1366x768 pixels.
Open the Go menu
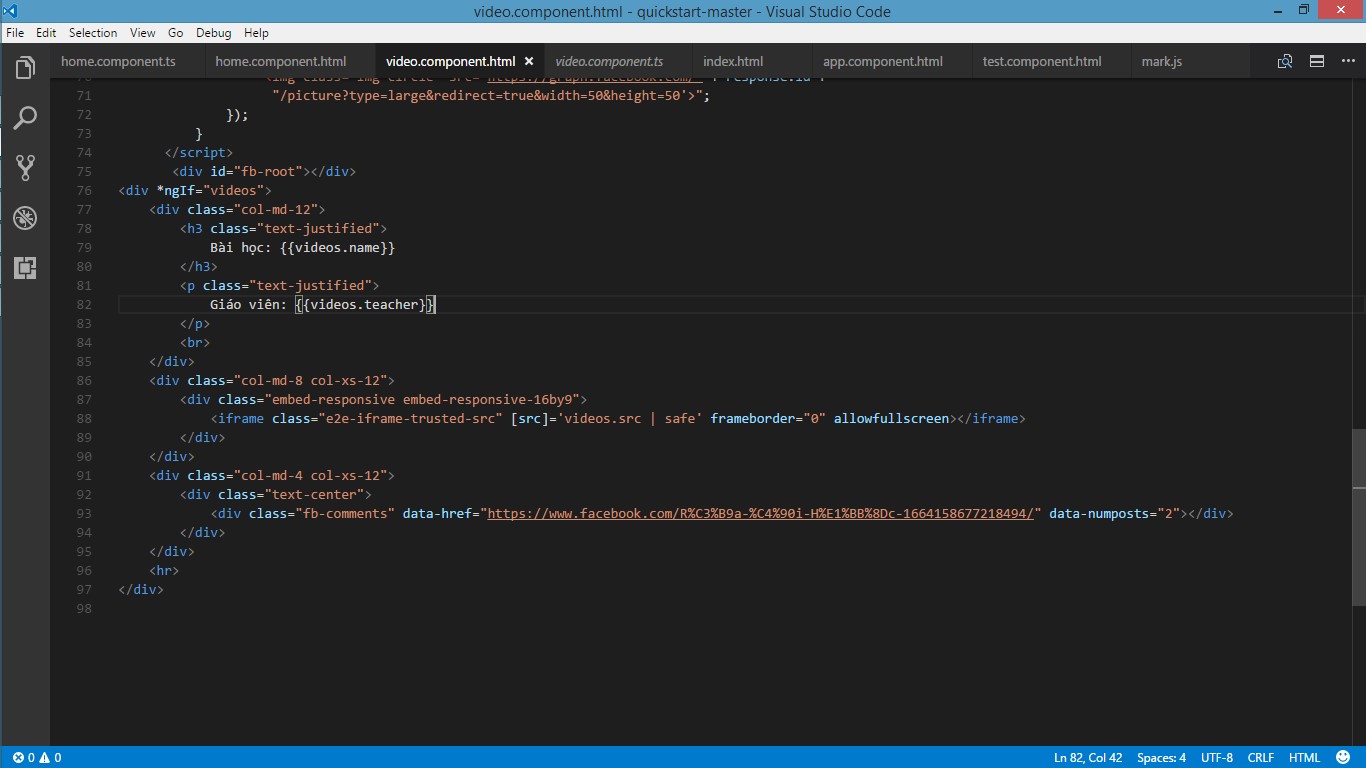pyautogui.click(x=175, y=33)
